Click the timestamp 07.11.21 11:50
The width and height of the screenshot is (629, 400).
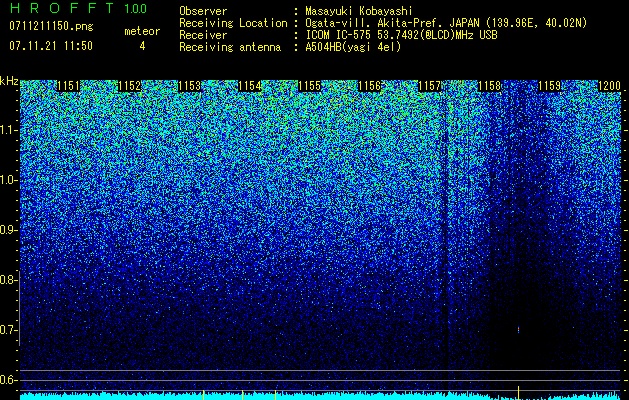[51, 46]
